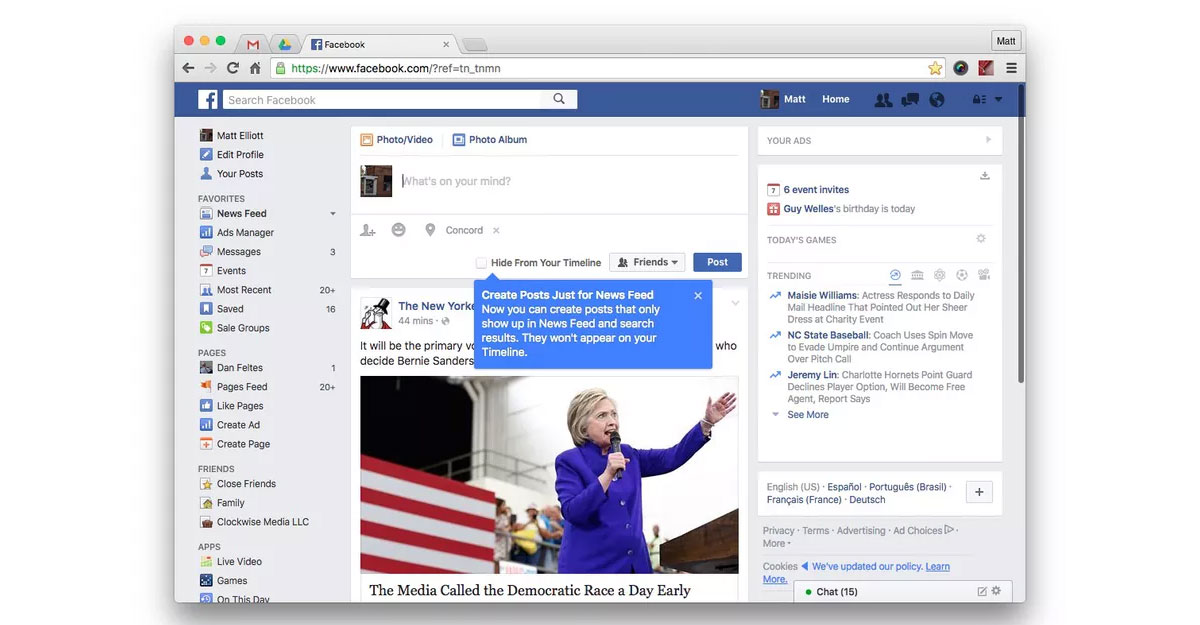This screenshot has height=625, width=1200.
Task: Click the Post button
Action: pyautogui.click(x=717, y=262)
